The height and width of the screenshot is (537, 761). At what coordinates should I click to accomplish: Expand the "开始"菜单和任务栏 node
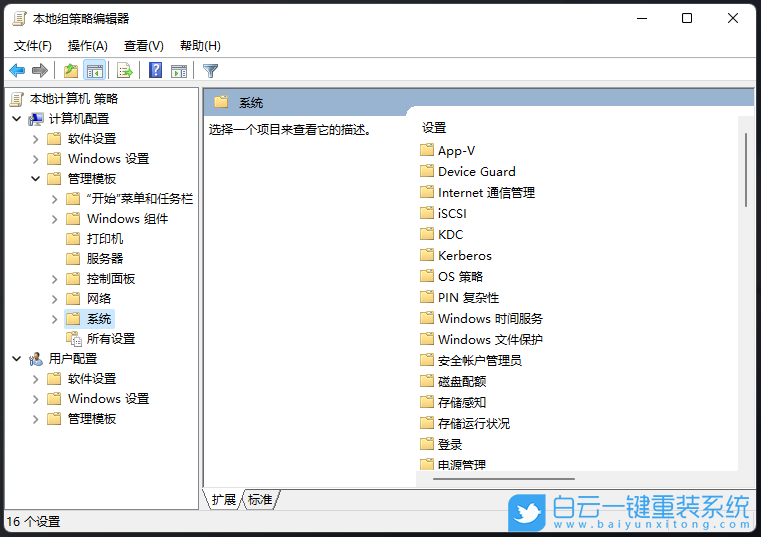click(54, 199)
